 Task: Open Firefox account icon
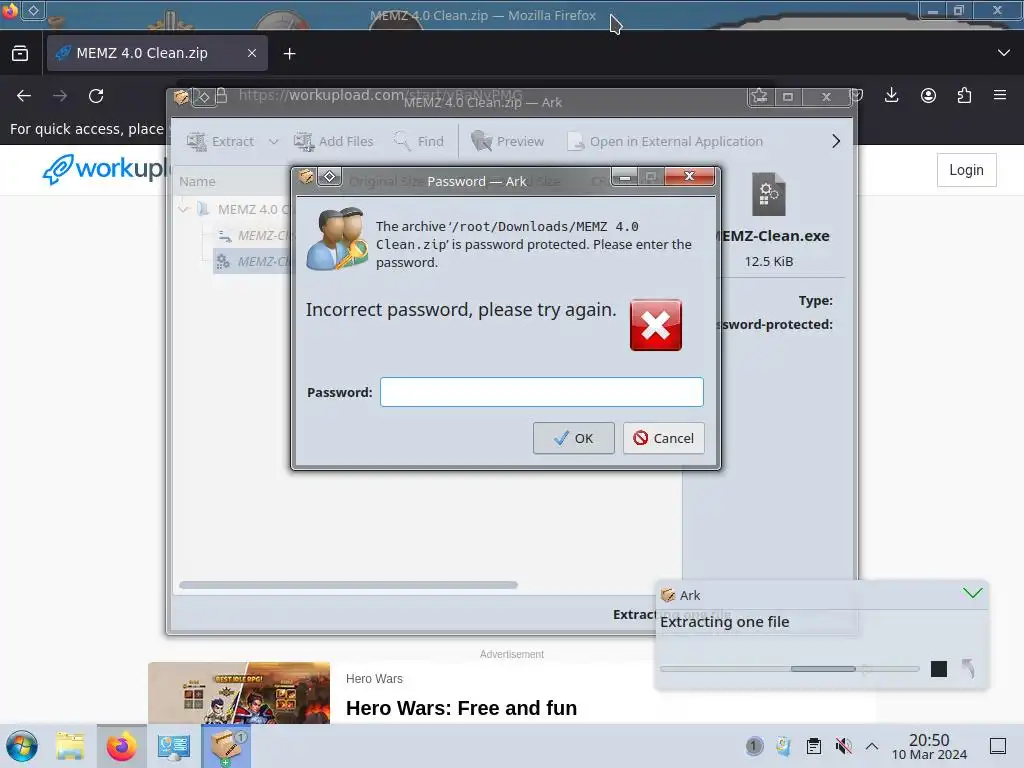[928, 95]
